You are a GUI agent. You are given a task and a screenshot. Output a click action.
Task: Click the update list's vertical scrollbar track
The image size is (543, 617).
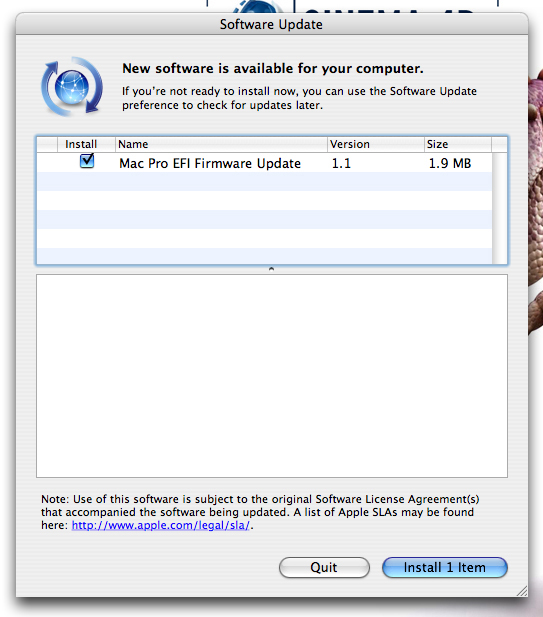tap(500, 208)
